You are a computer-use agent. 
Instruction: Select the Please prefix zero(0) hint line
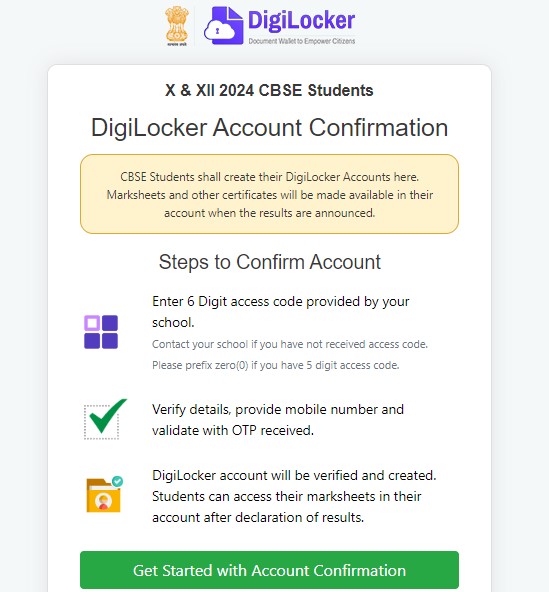(276, 365)
